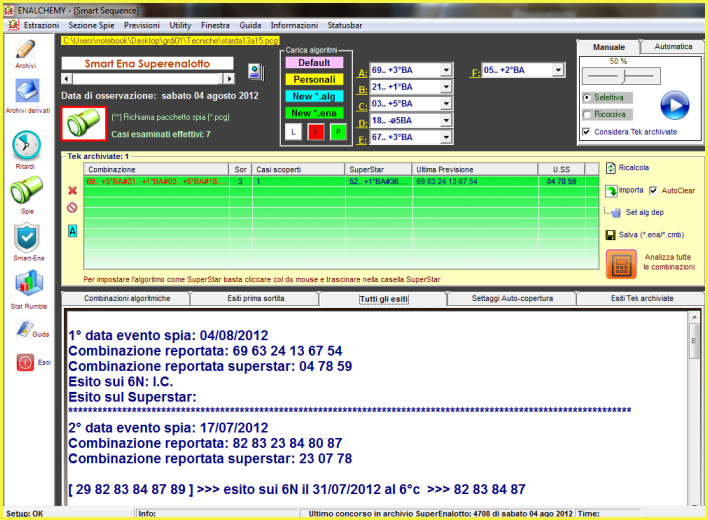Open the Finestra menu
This screenshot has width=708, height=520.
215,25
